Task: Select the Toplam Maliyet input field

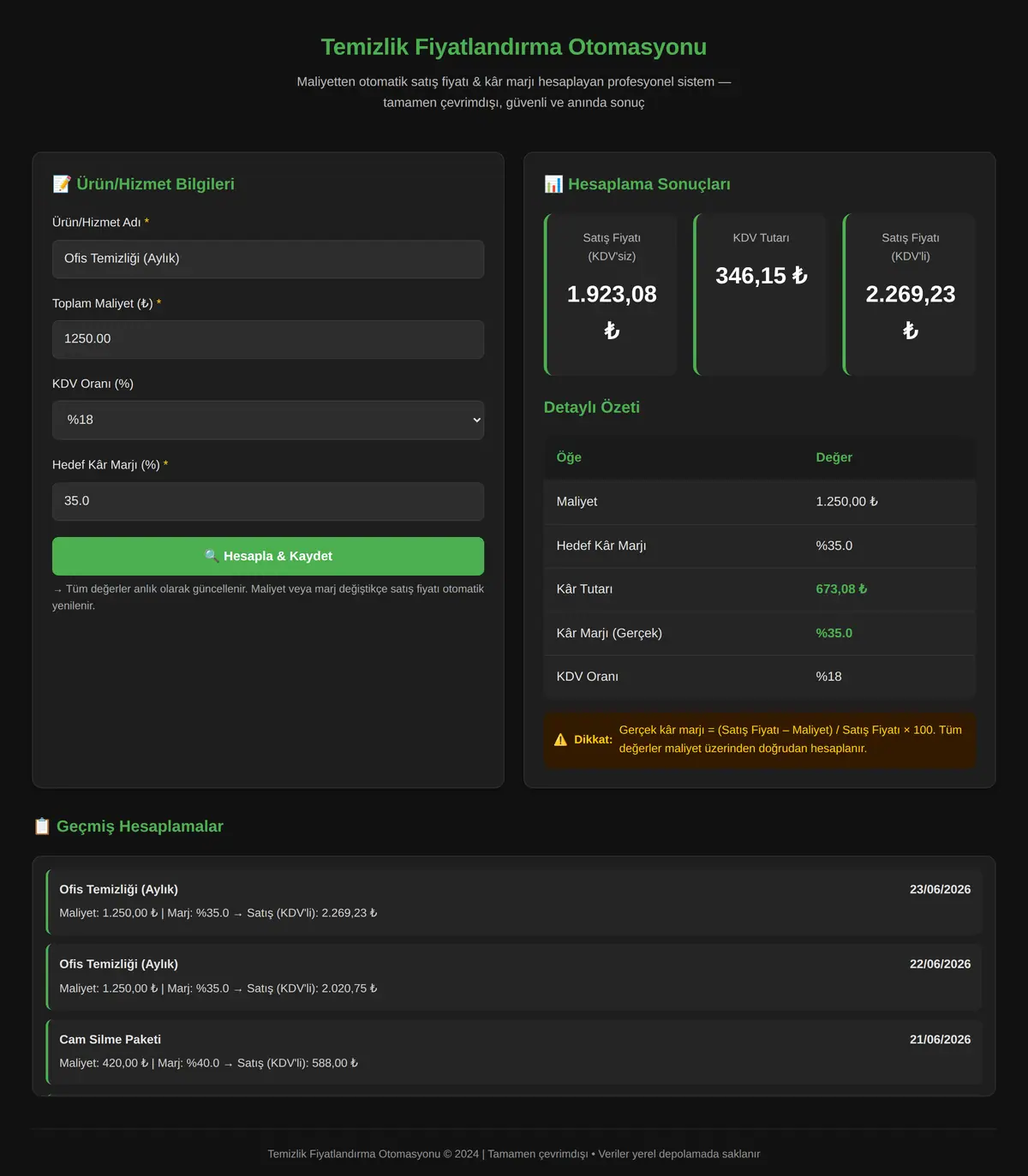Action: click(x=268, y=339)
